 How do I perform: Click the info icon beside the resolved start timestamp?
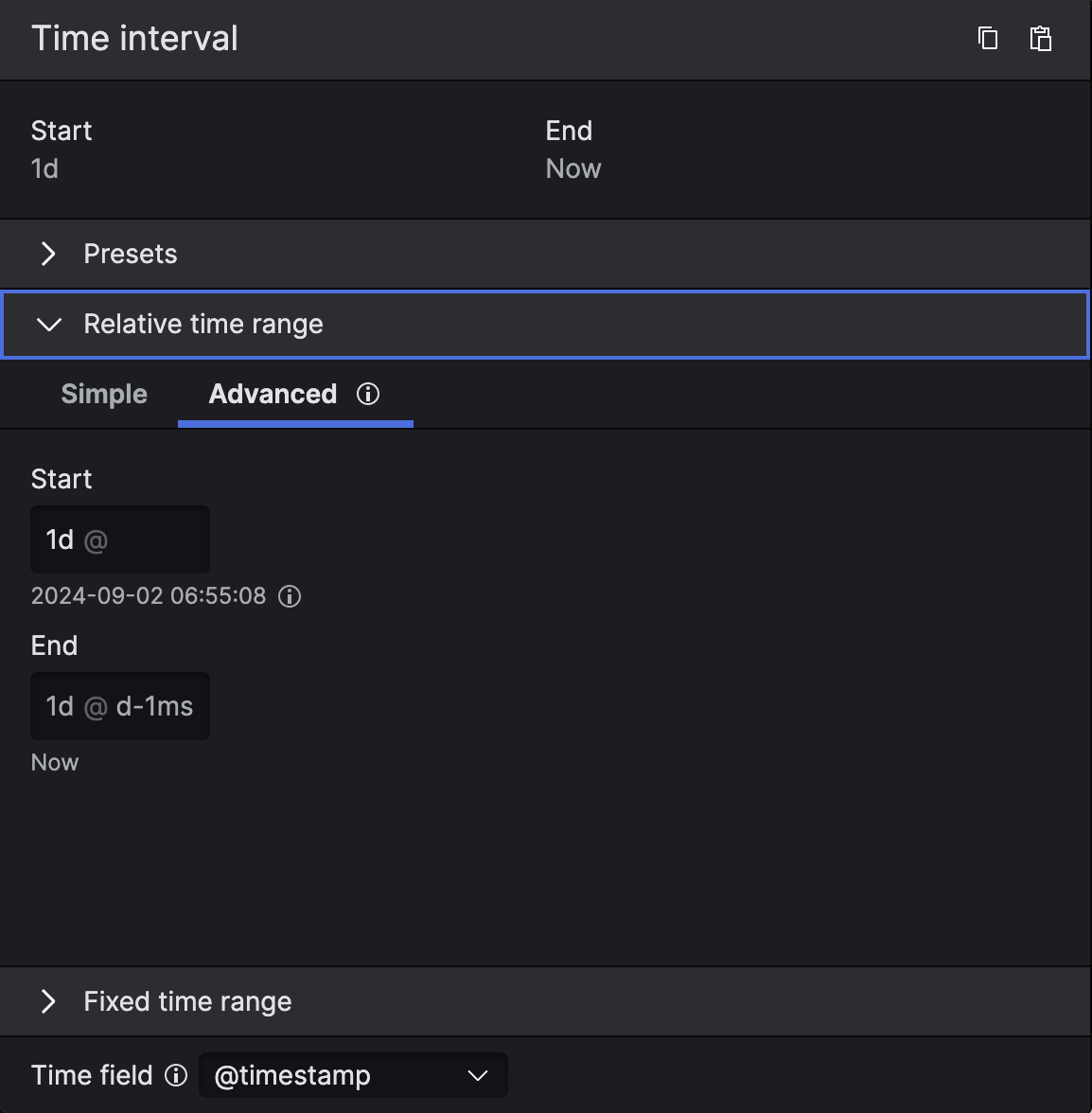(x=290, y=596)
